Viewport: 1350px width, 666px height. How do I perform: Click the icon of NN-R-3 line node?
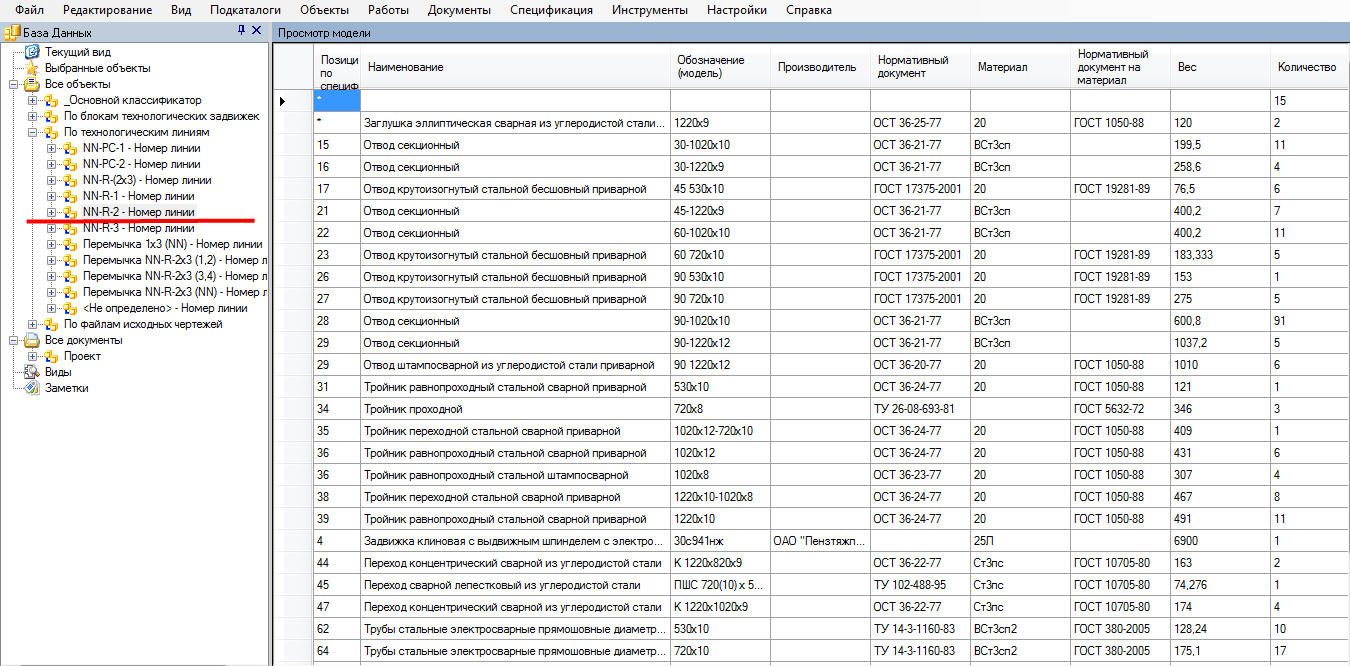[x=69, y=228]
